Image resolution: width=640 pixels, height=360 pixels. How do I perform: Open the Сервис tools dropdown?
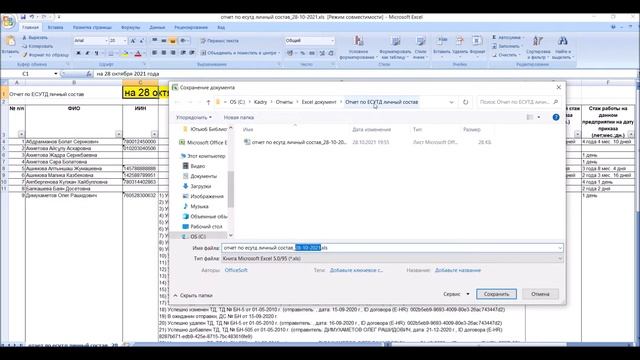(x=456, y=294)
